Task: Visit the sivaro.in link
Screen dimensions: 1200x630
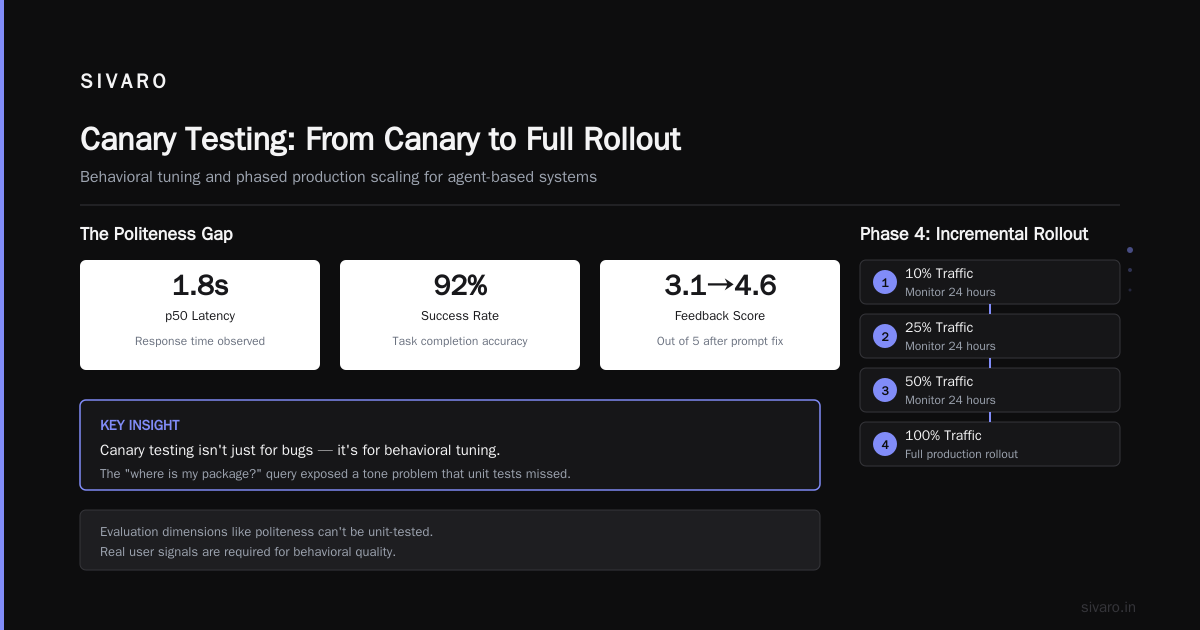Action: tap(1108, 607)
